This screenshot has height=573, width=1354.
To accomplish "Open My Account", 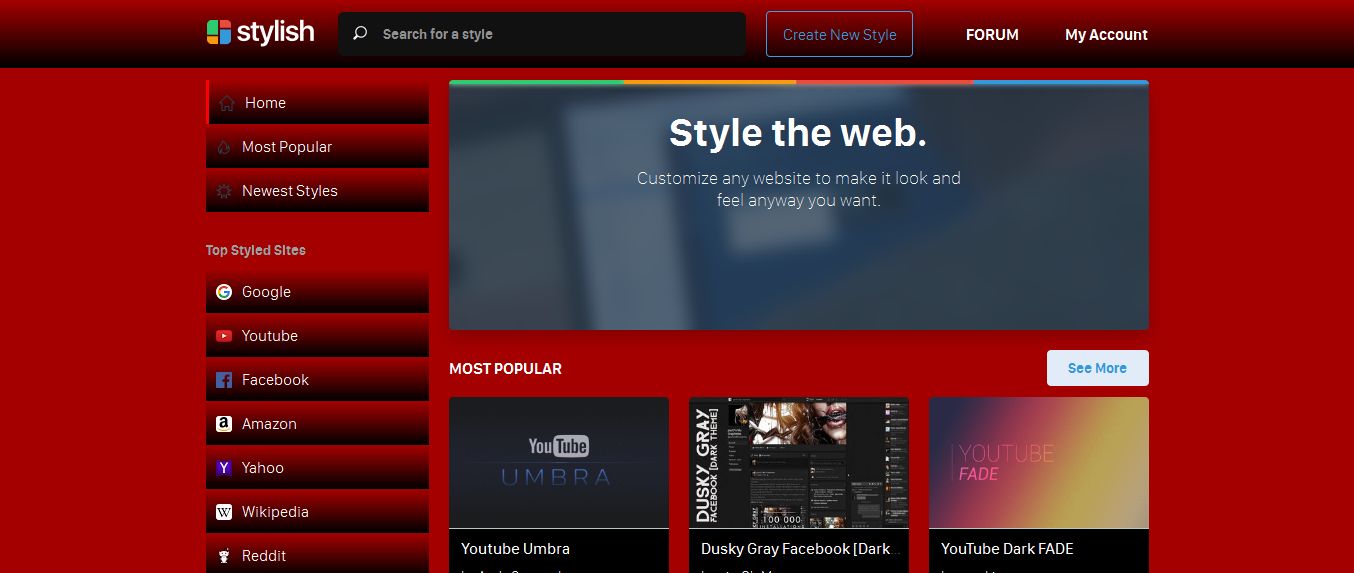I will point(1106,34).
